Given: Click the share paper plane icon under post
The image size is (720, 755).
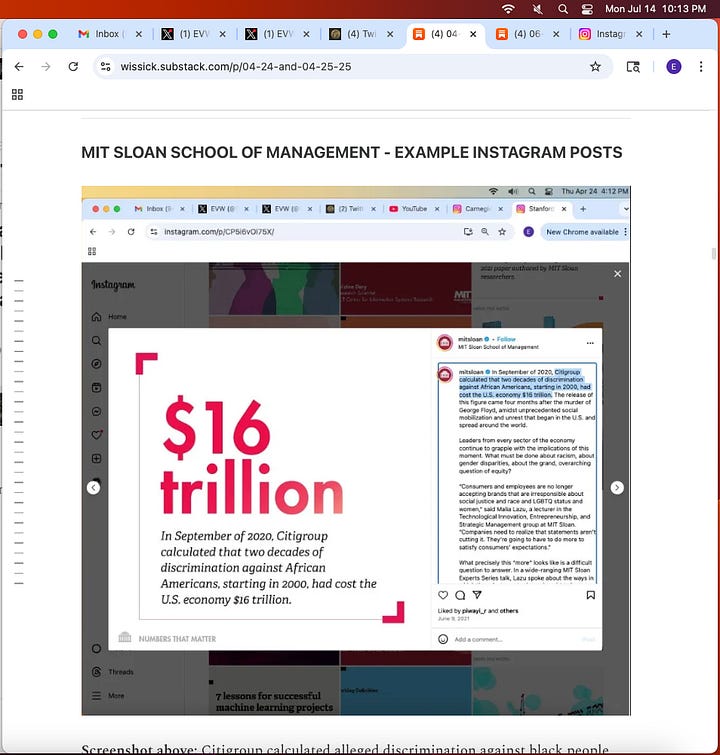Looking at the screenshot, I should pyautogui.click(x=477, y=595).
